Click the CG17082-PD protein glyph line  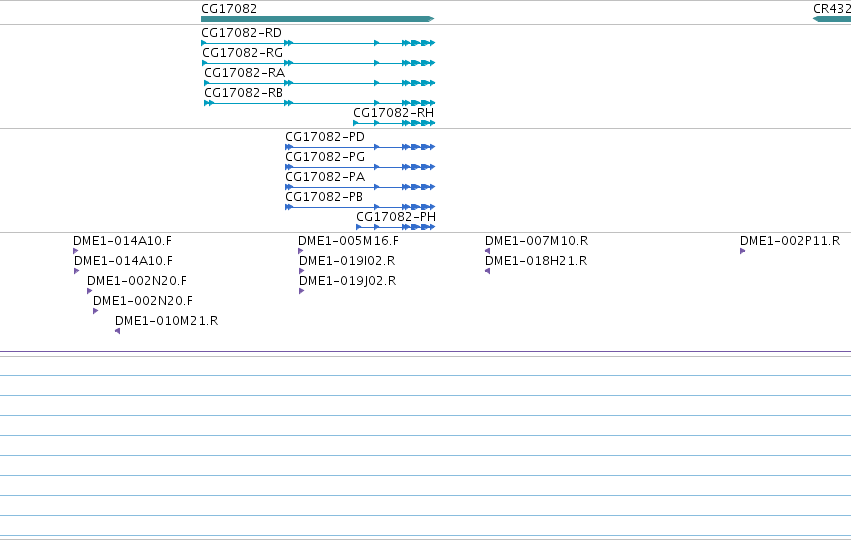[360, 147]
